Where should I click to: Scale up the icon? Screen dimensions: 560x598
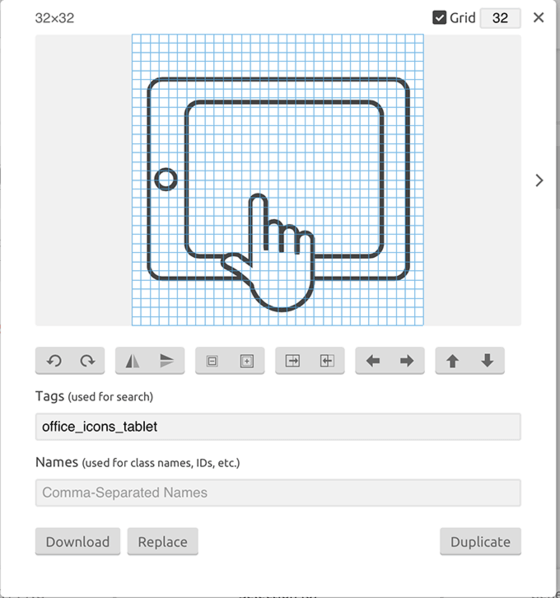click(x=247, y=360)
